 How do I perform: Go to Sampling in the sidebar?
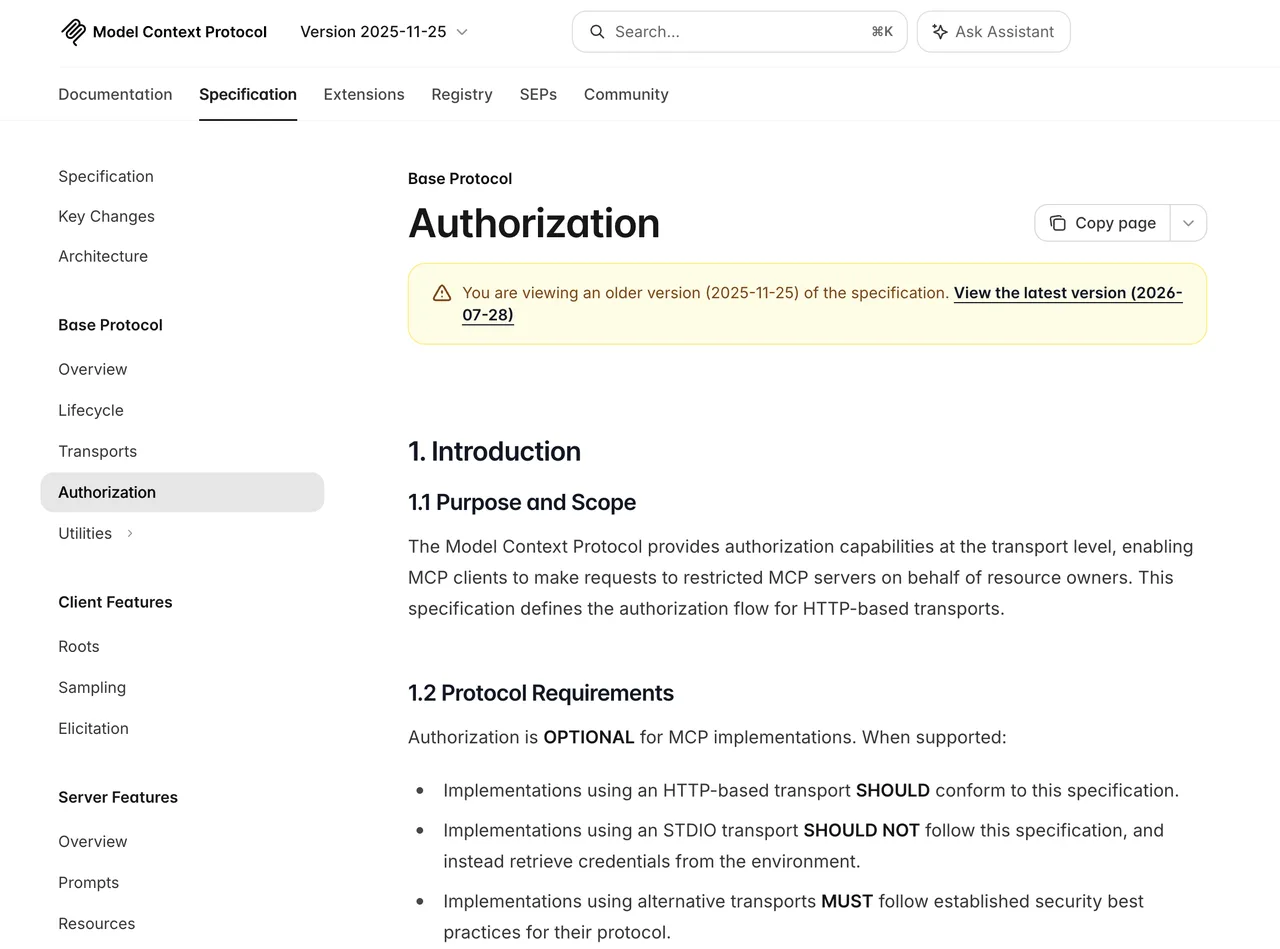coord(92,688)
